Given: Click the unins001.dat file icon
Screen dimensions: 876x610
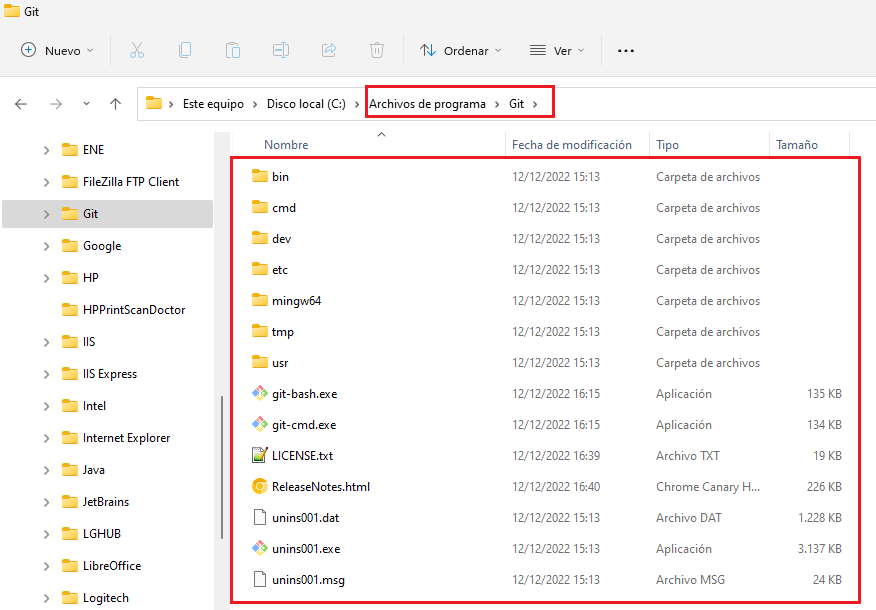Looking at the screenshot, I should point(259,517).
